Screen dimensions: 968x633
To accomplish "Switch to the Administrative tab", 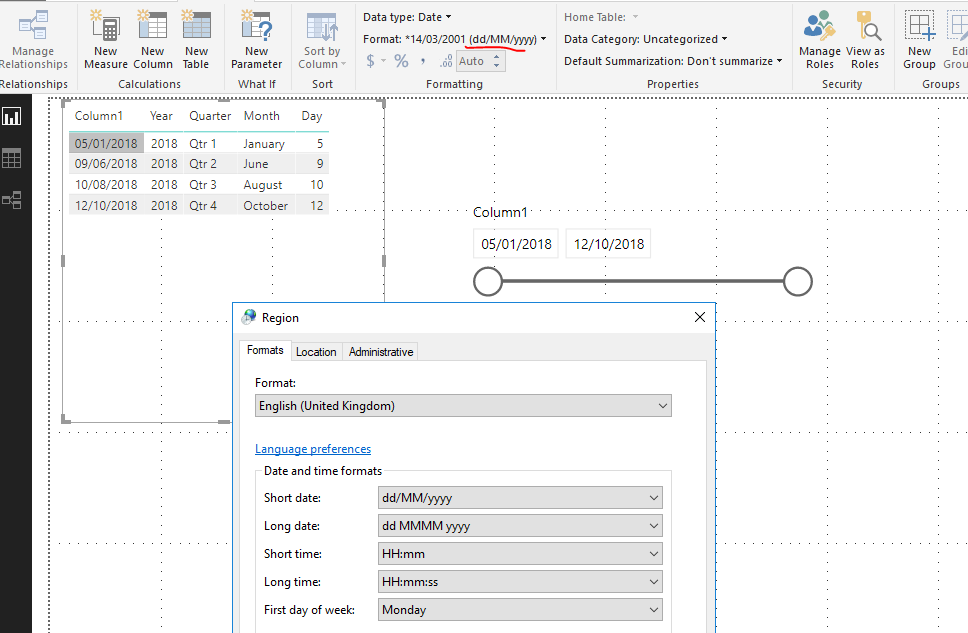I will [381, 352].
